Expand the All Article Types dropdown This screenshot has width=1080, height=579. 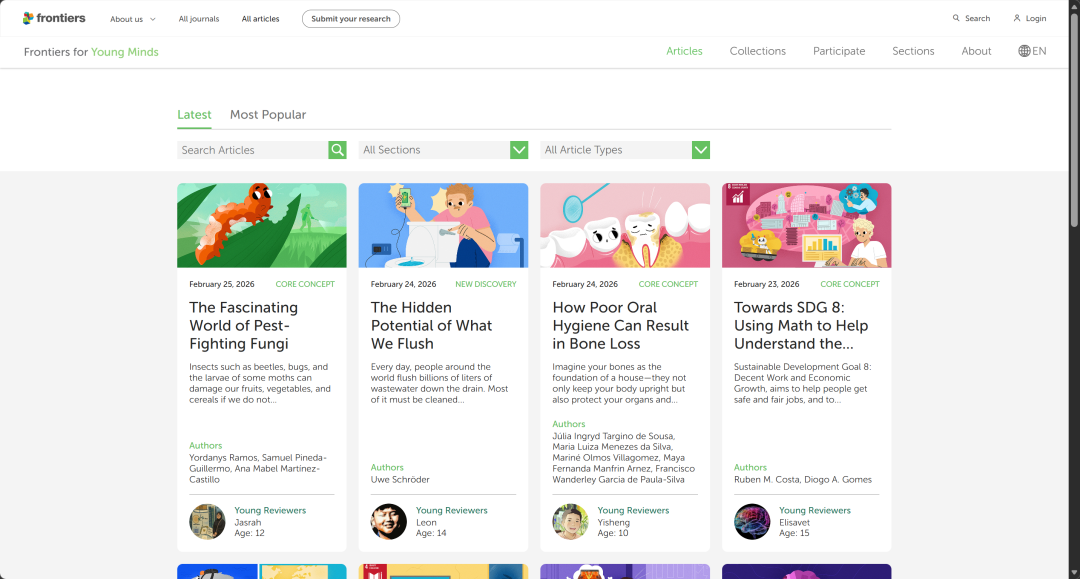point(700,150)
